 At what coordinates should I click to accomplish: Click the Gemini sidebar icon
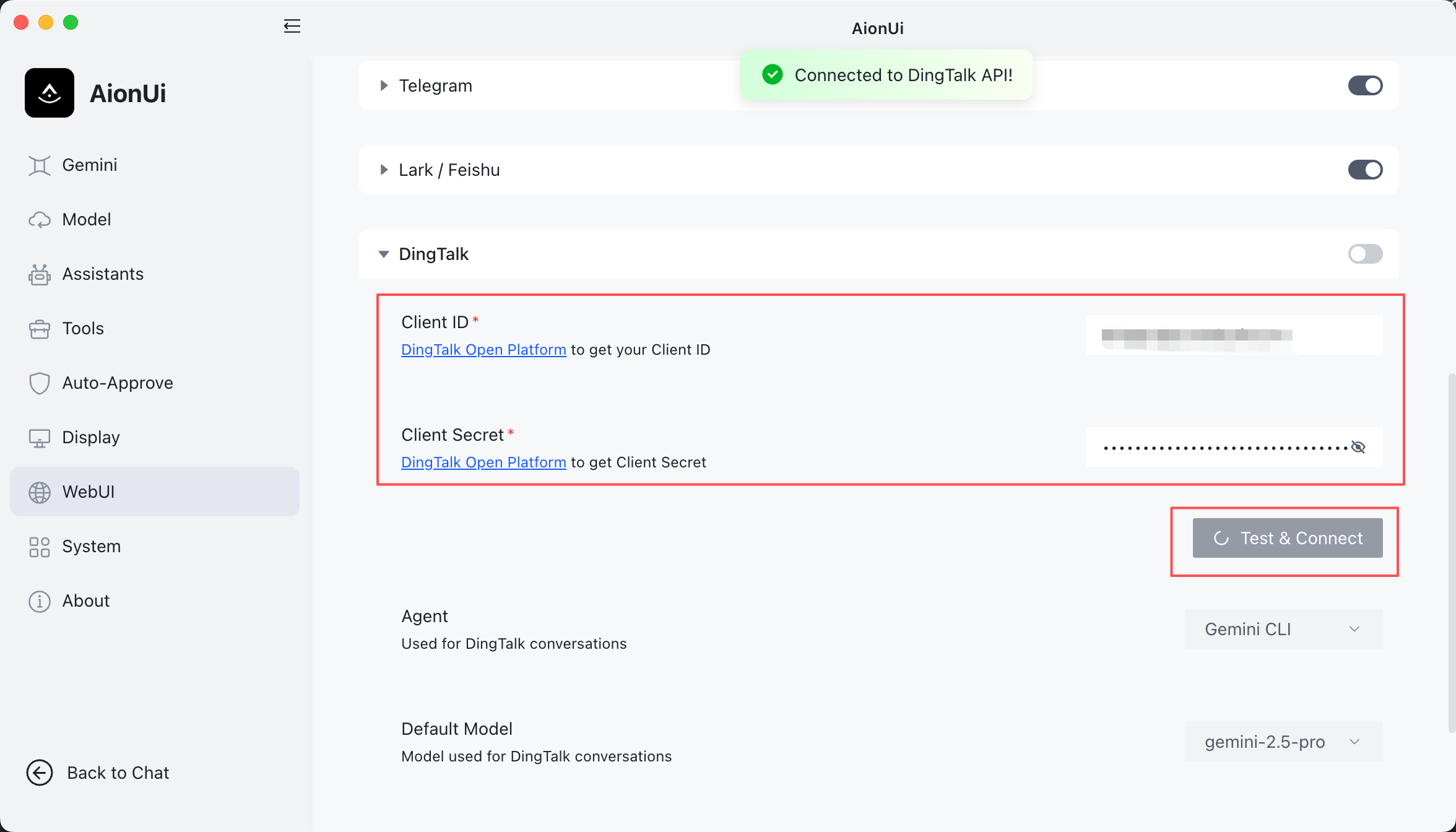point(40,165)
